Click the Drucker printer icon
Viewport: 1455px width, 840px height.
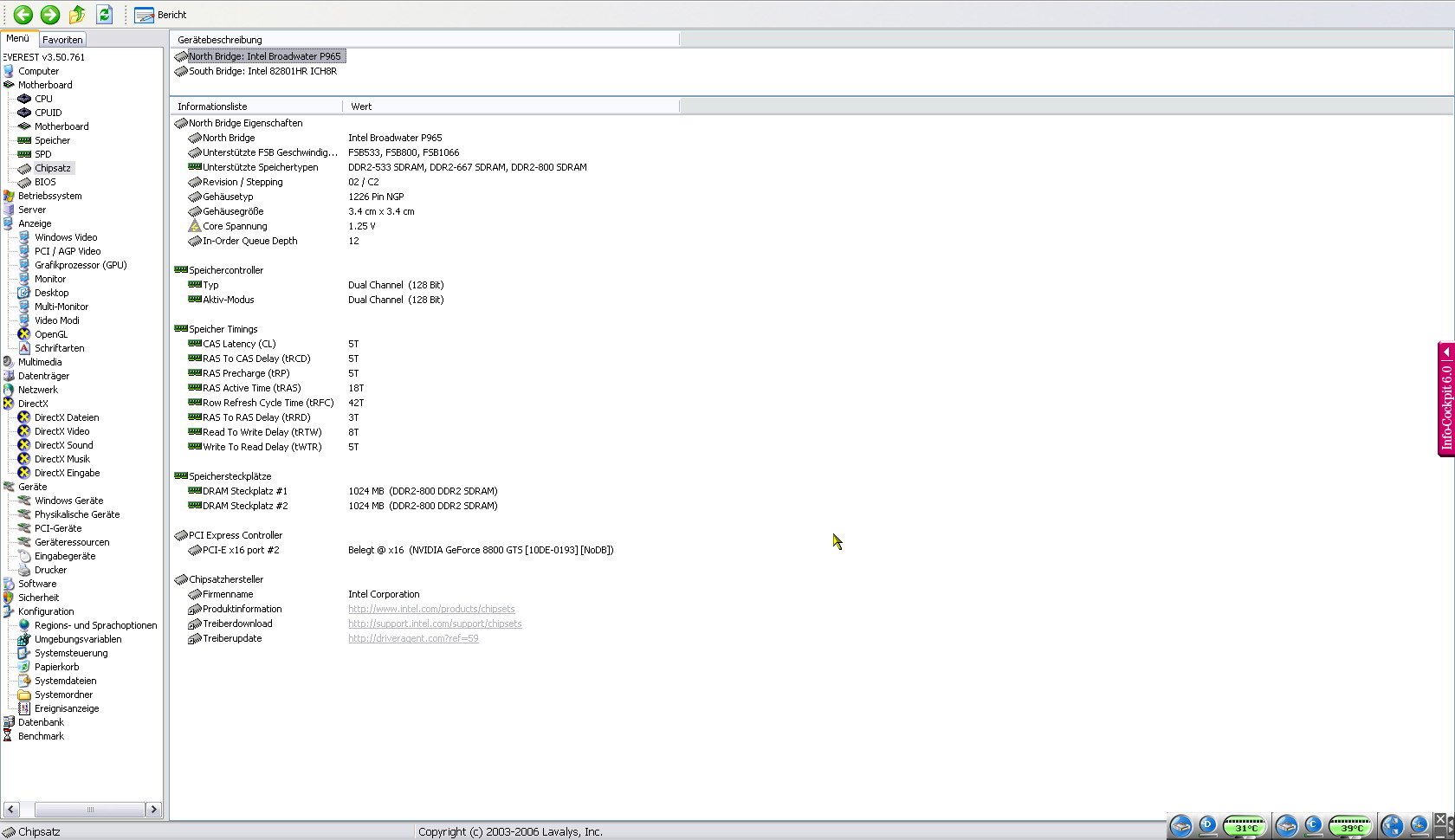(x=24, y=570)
